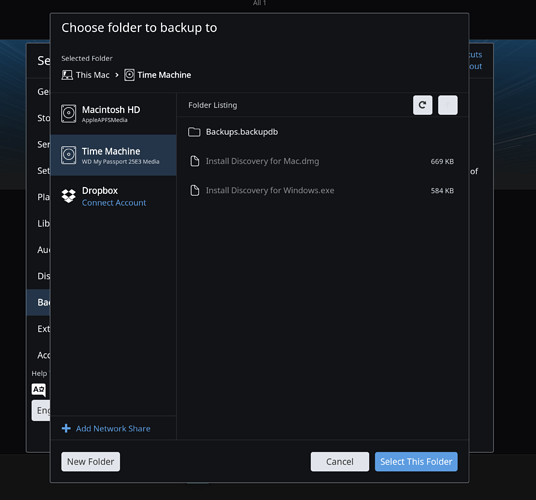This screenshot has height=500, width=536.
Task: Click the Macintosh HD disk icon
Action: [x=69, y=113]
